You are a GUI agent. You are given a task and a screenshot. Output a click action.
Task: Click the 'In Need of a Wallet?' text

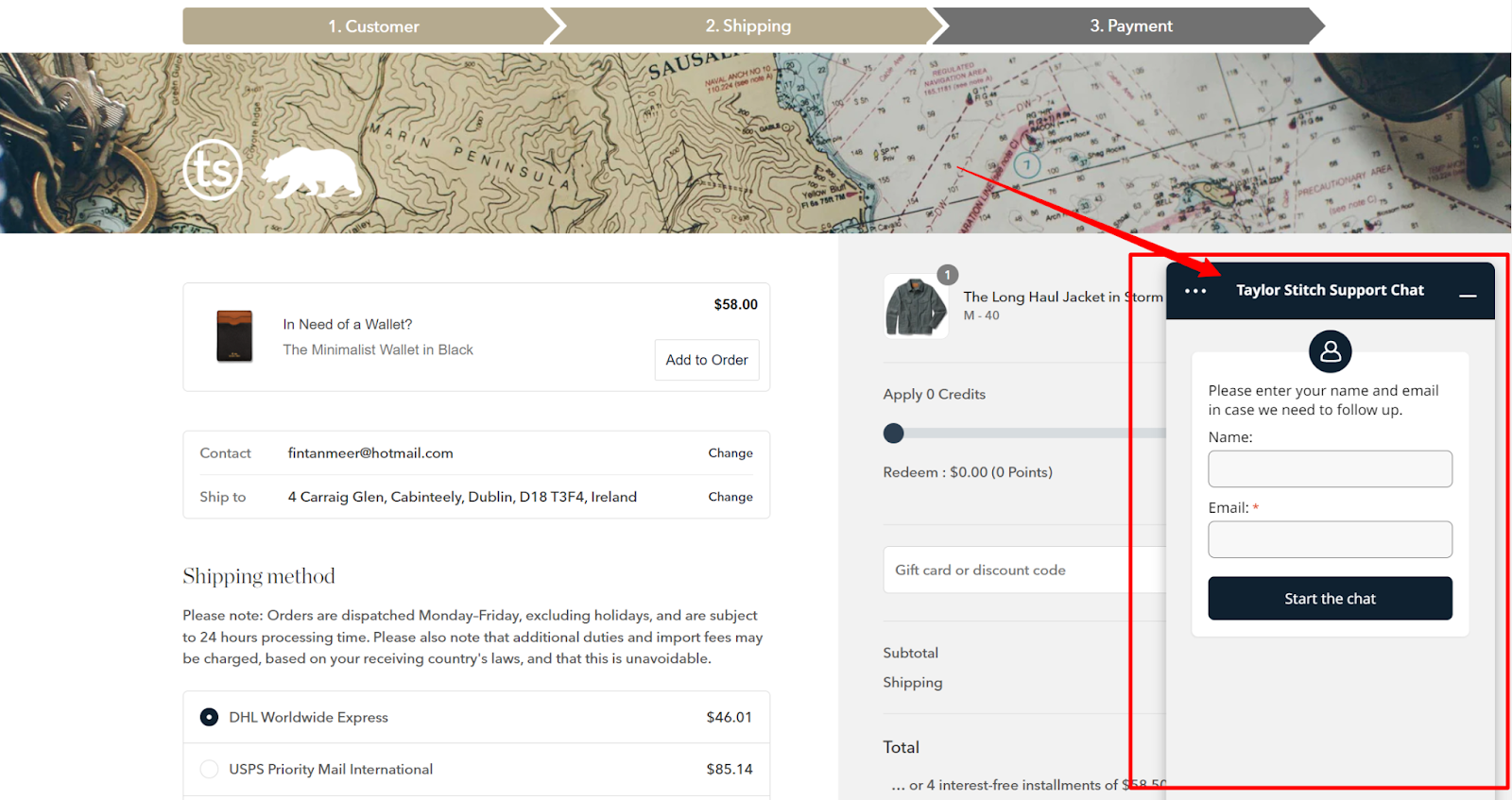coord(348,324)
